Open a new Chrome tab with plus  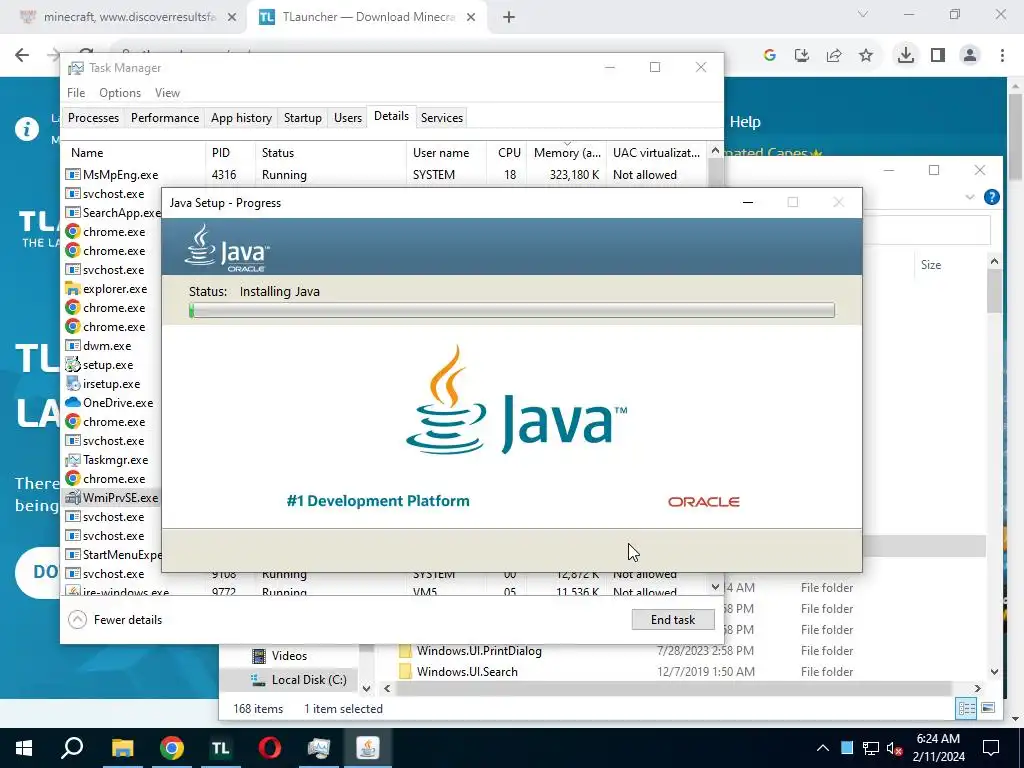click(509, 17)
